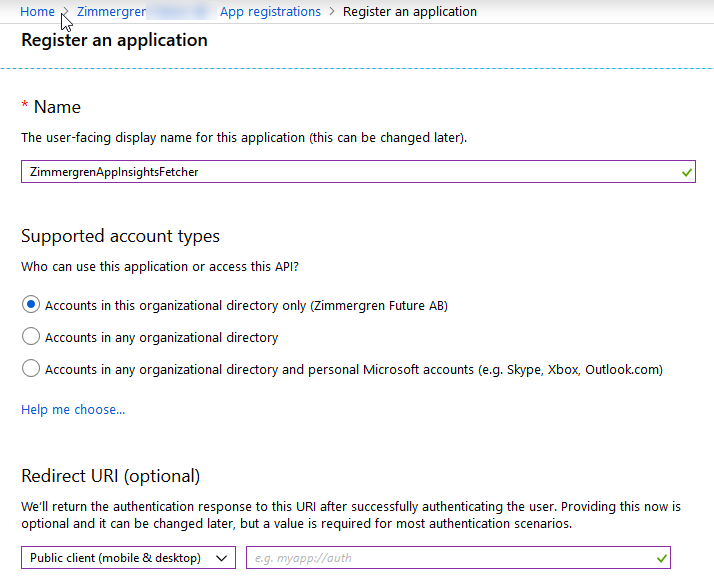Click the green checkmark in Redirect URI field
714x579 pixels.
661,558
